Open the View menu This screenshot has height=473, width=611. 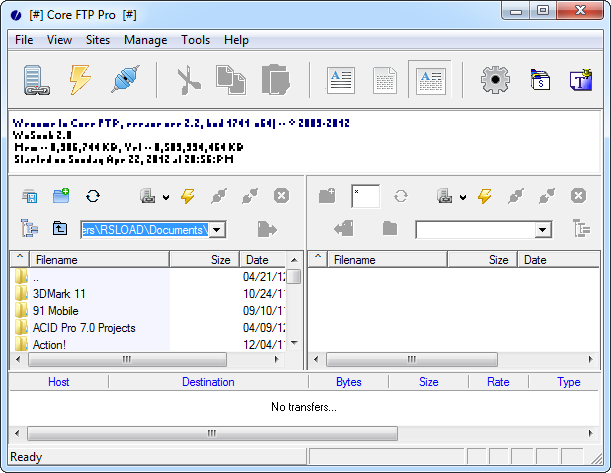click(x=59, y=40)
